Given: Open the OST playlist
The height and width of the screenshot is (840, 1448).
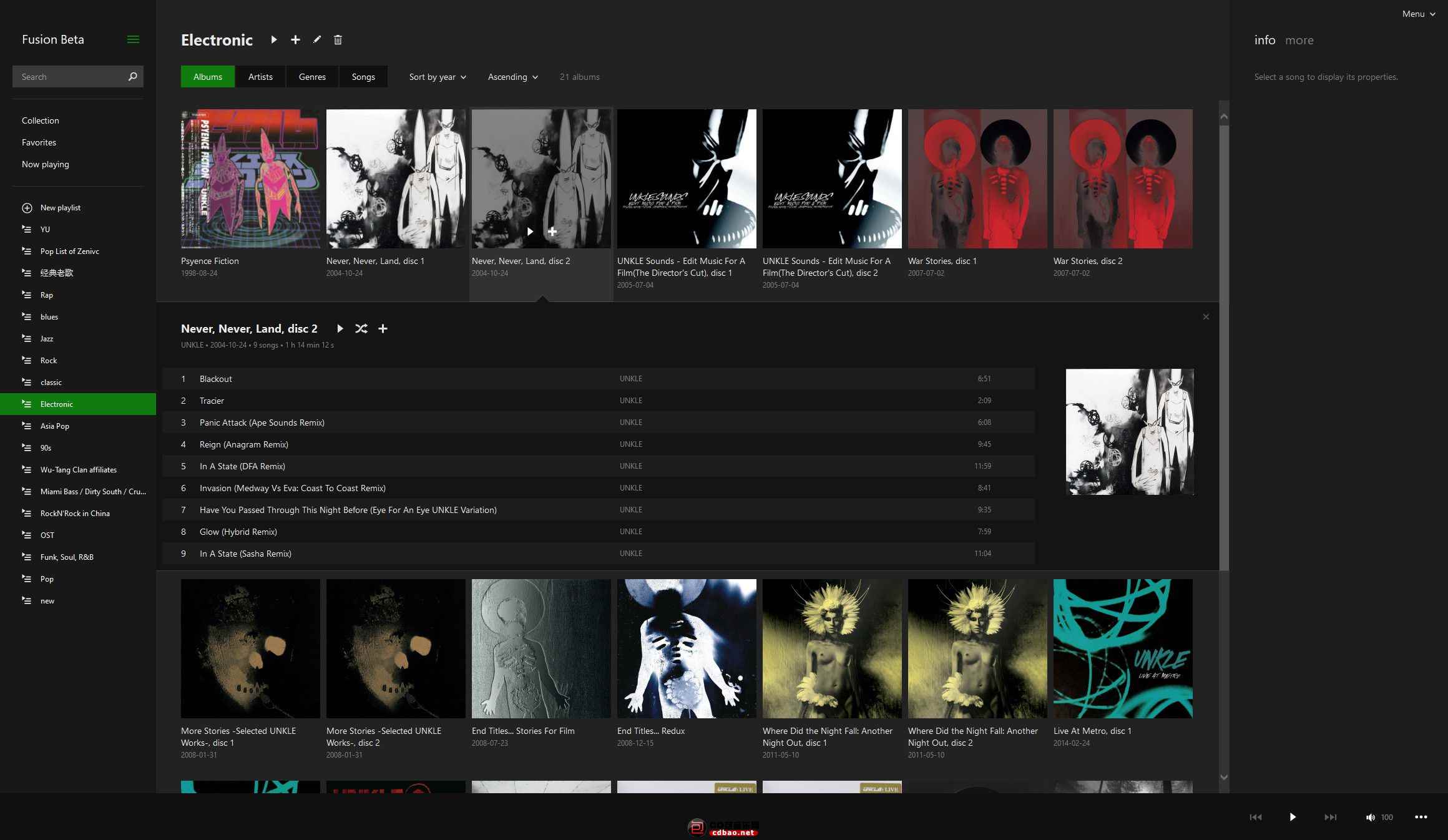Looking at the screenshot, I should coord(78,535).
